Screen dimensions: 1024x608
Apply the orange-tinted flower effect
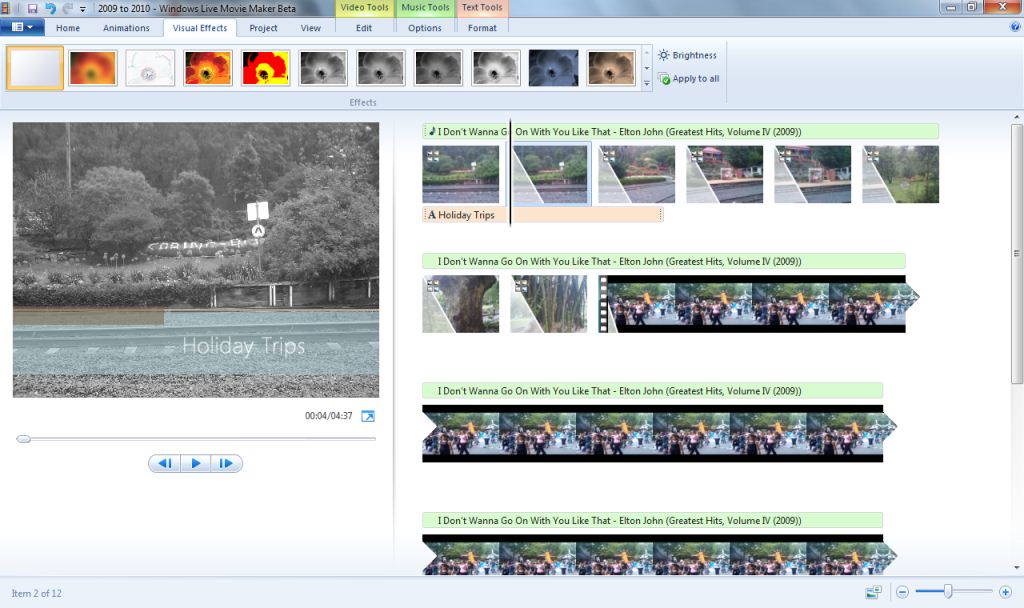(x=93, y=68)
